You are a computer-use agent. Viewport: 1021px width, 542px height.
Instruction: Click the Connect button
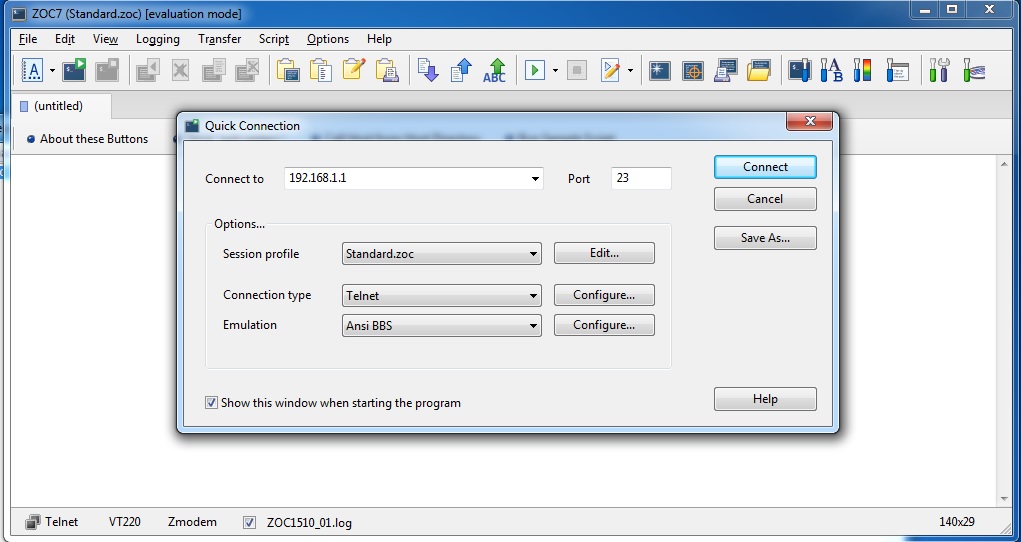click(765, 167)
